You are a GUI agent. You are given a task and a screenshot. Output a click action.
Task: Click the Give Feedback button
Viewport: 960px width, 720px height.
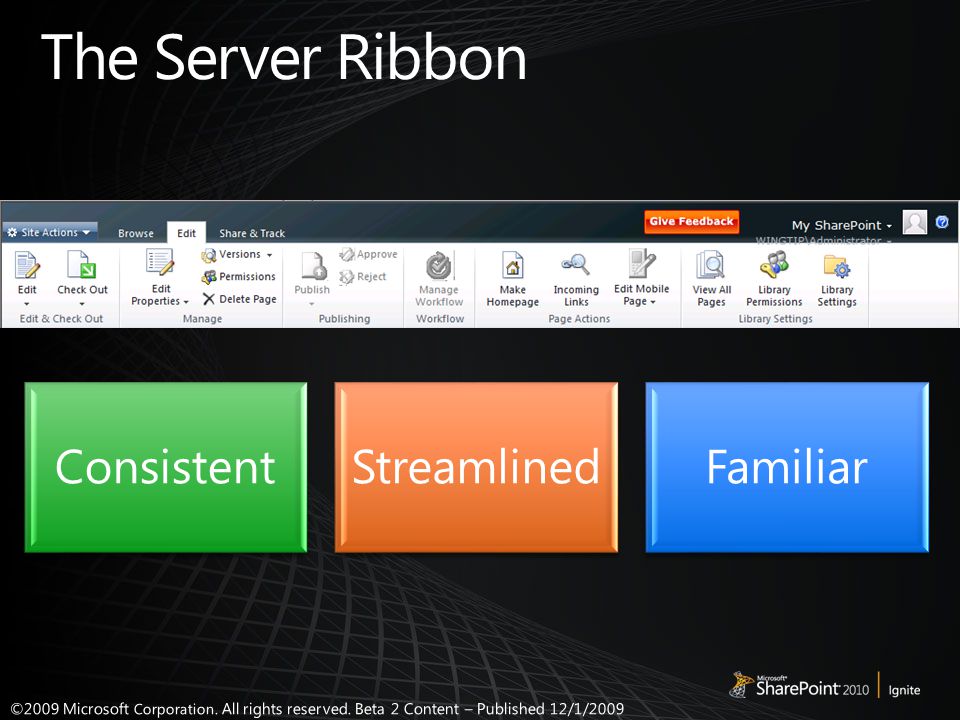click(691, 222)
